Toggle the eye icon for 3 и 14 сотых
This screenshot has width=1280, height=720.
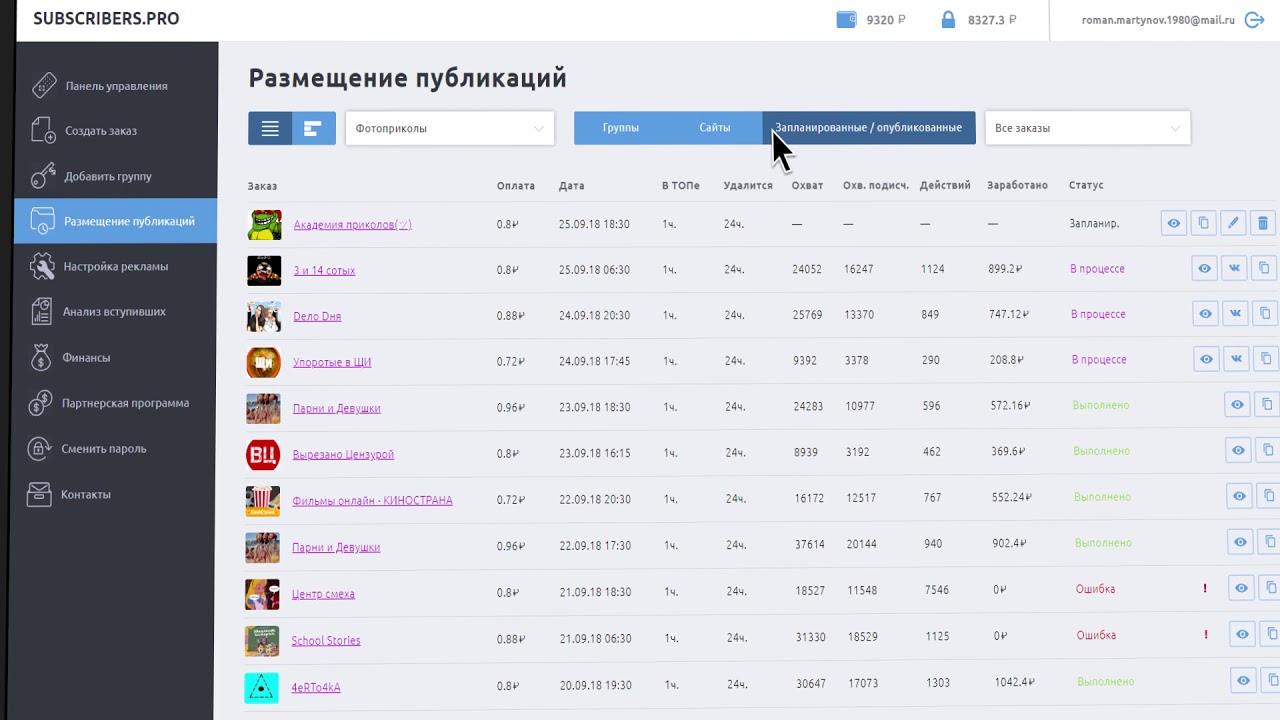[x=1205, y=268]
